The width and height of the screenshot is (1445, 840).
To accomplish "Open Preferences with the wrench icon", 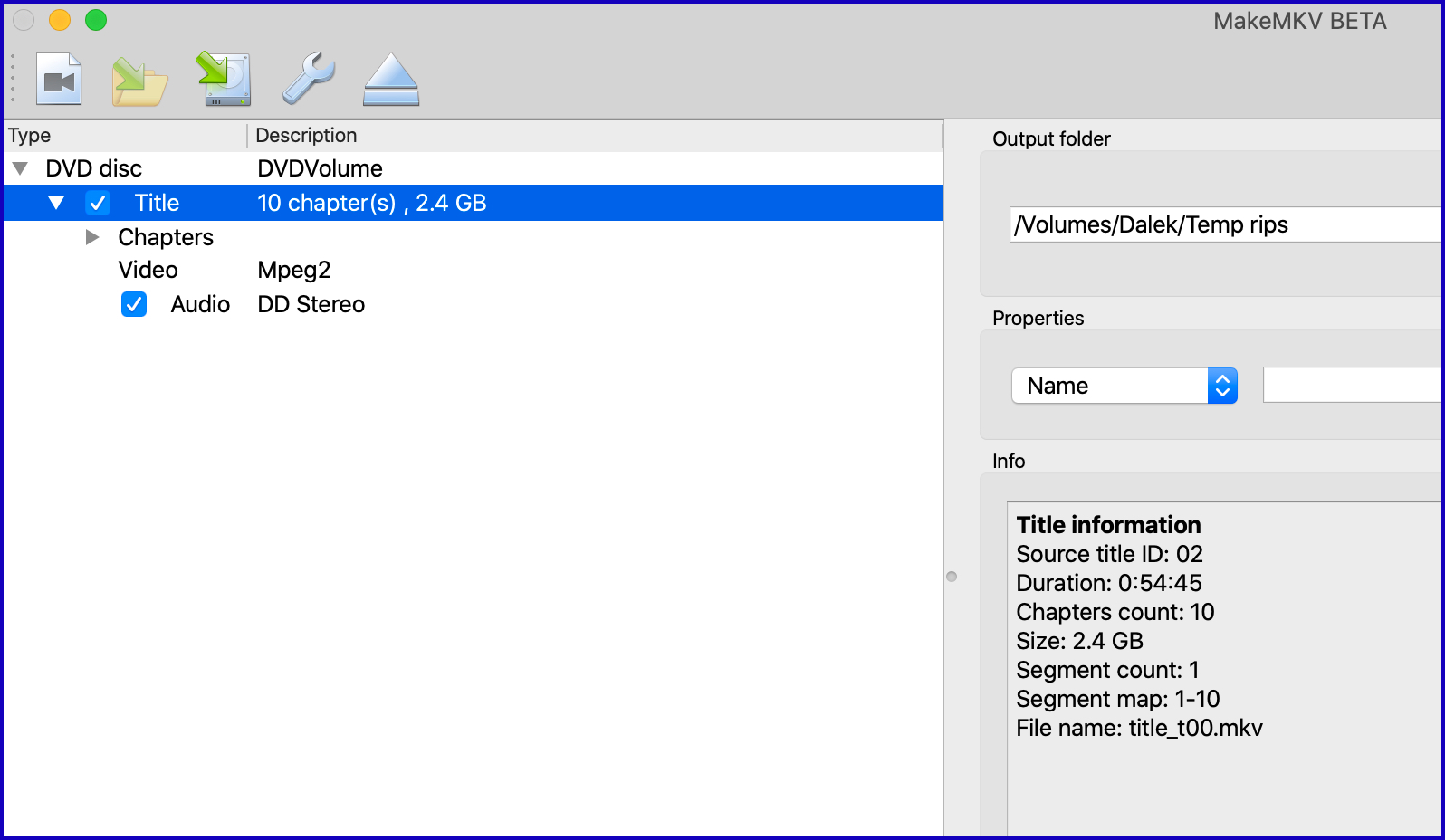I will point(308,79).
